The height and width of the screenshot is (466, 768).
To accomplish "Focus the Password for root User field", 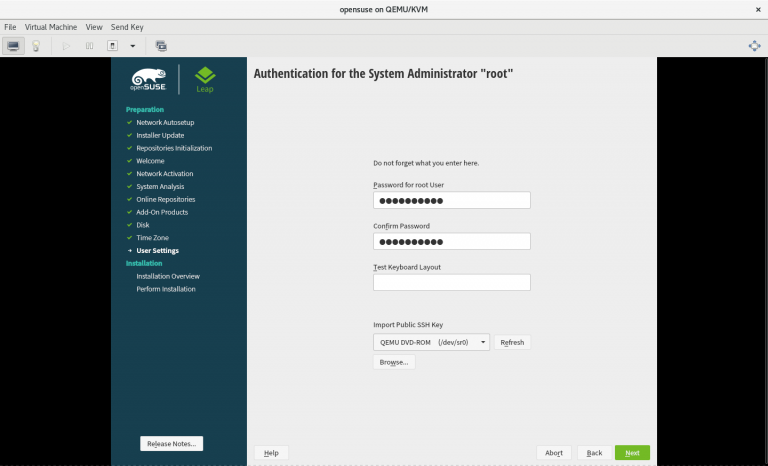I will [x=452, y=200].
